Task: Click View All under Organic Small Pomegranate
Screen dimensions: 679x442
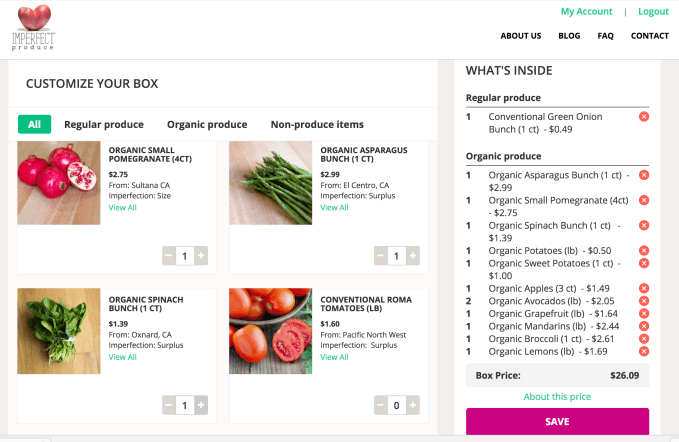Action: tap(123, 207)
